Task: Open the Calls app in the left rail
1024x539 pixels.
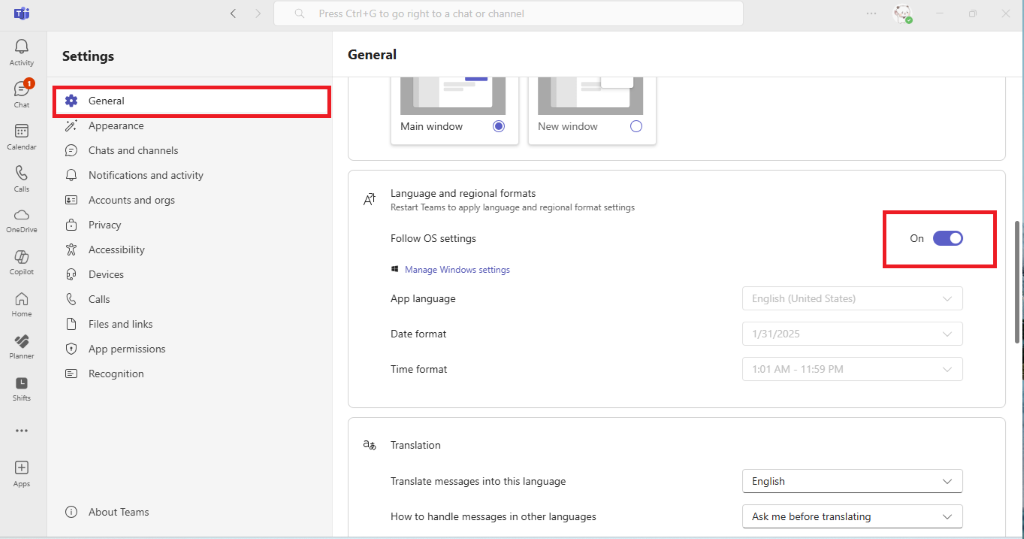Action: [x=22, y=178]
